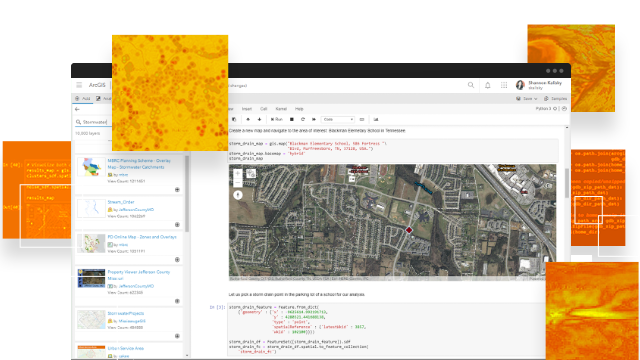Viewport: 640px width, 360px height.
Task: Open the Help menu
Action: pyautogui.click(x=299, y=109)
